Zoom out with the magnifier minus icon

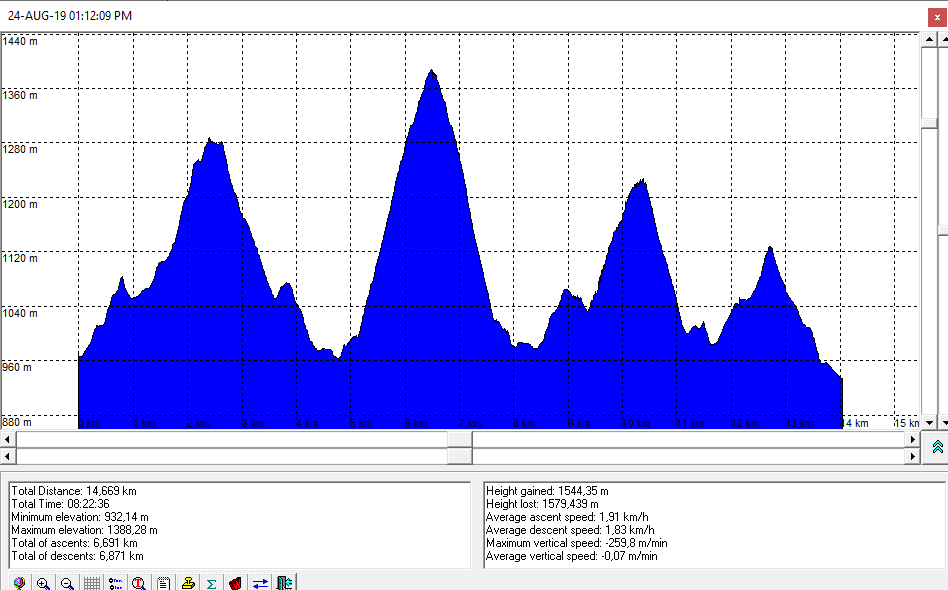67,582
